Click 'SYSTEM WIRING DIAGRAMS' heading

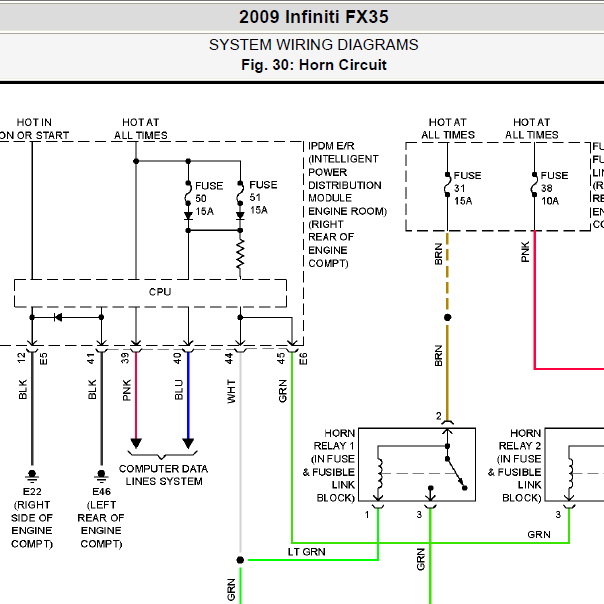coord(314,45)
